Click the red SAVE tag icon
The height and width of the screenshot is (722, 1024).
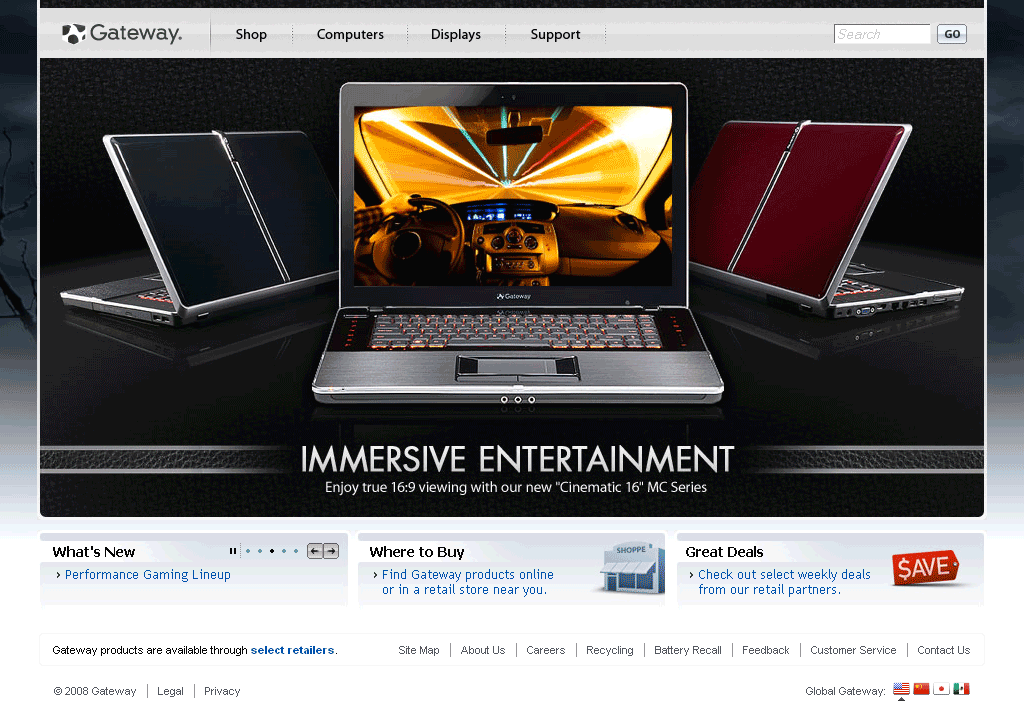tap(924, 568)
